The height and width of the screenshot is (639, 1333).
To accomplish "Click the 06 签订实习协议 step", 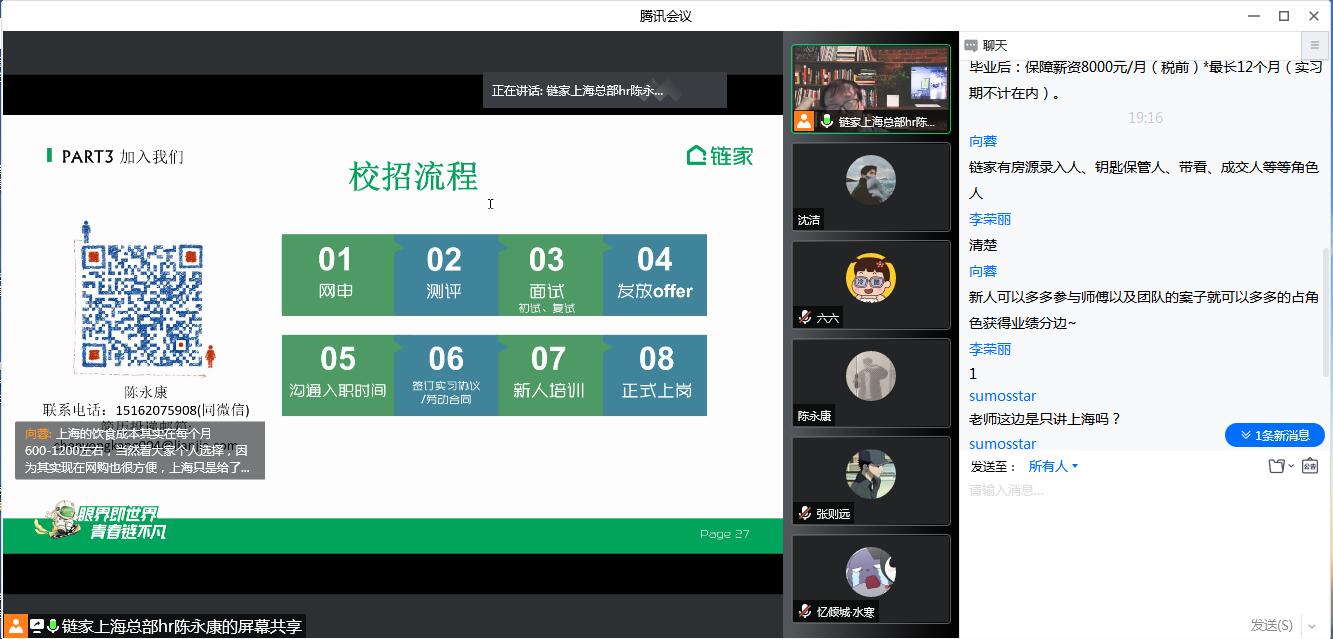I will coord(446,375).
